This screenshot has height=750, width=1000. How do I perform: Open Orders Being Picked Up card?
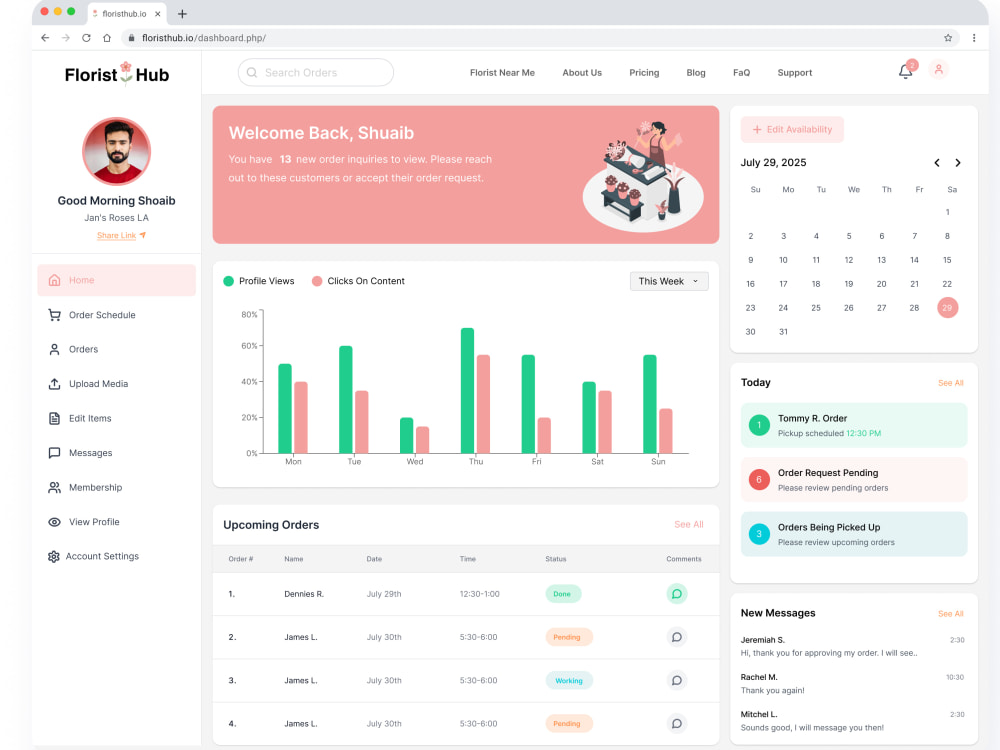[x=854, y=534]
